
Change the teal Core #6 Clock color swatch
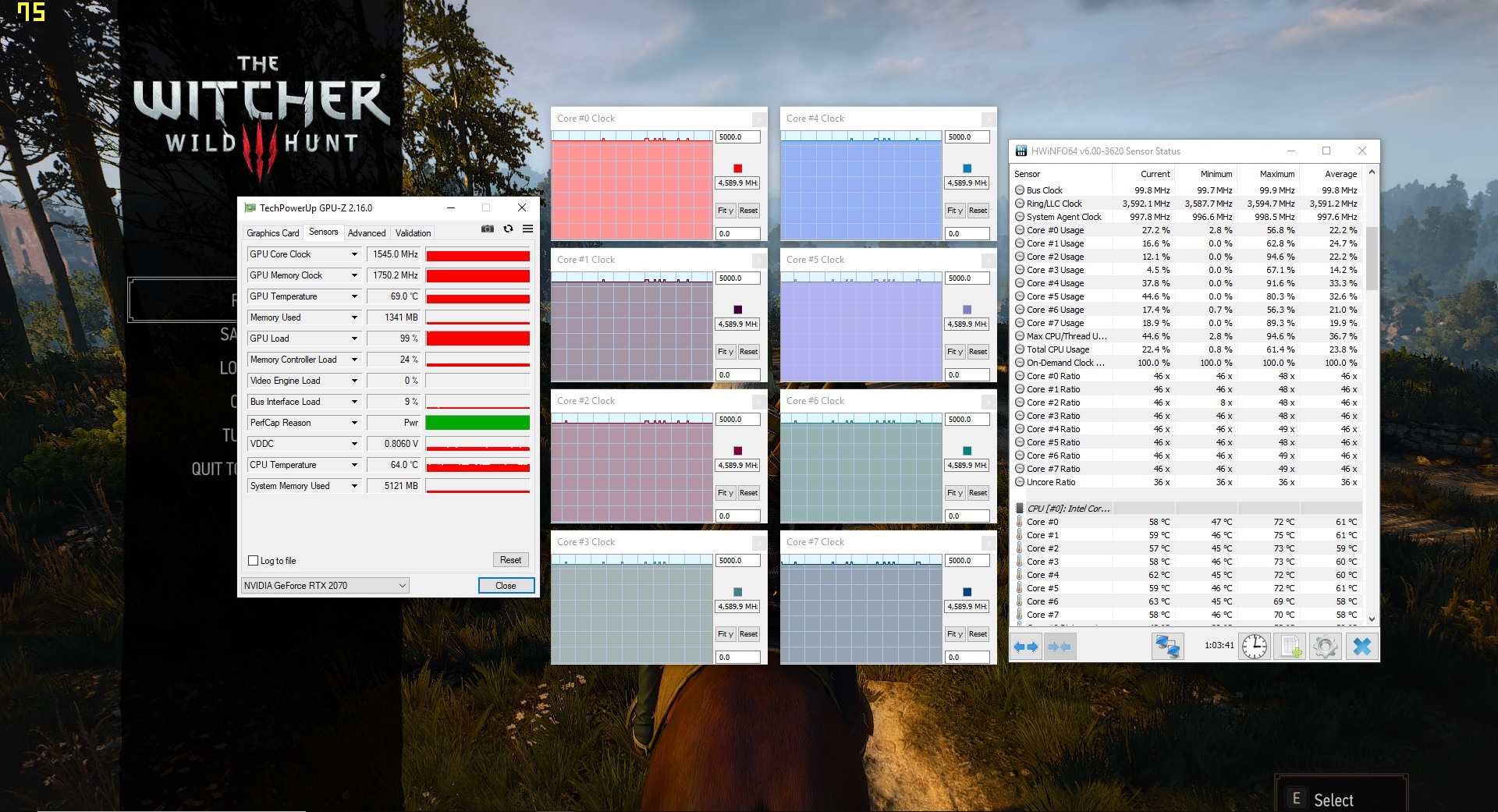pos(967,451)
